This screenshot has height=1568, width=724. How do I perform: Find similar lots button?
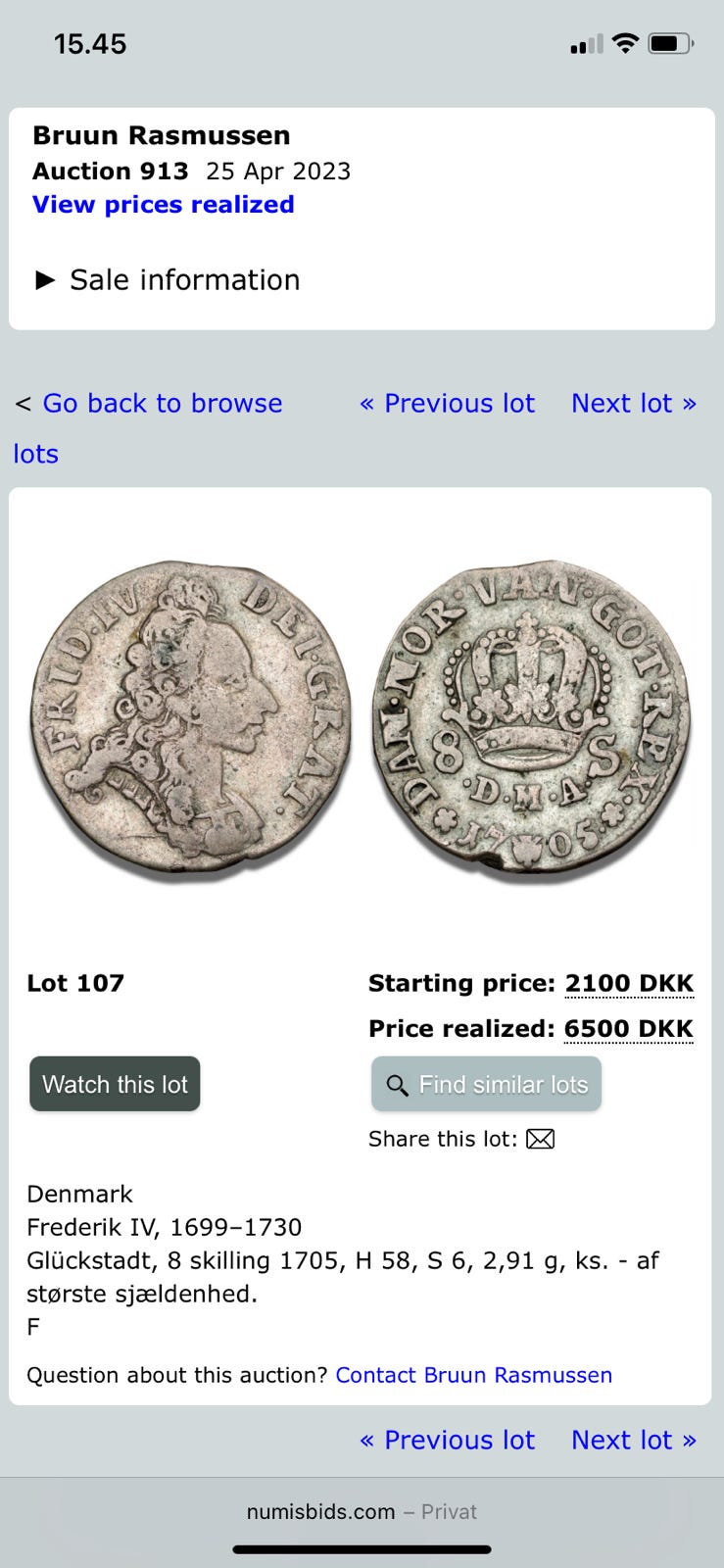(486, 1084)
